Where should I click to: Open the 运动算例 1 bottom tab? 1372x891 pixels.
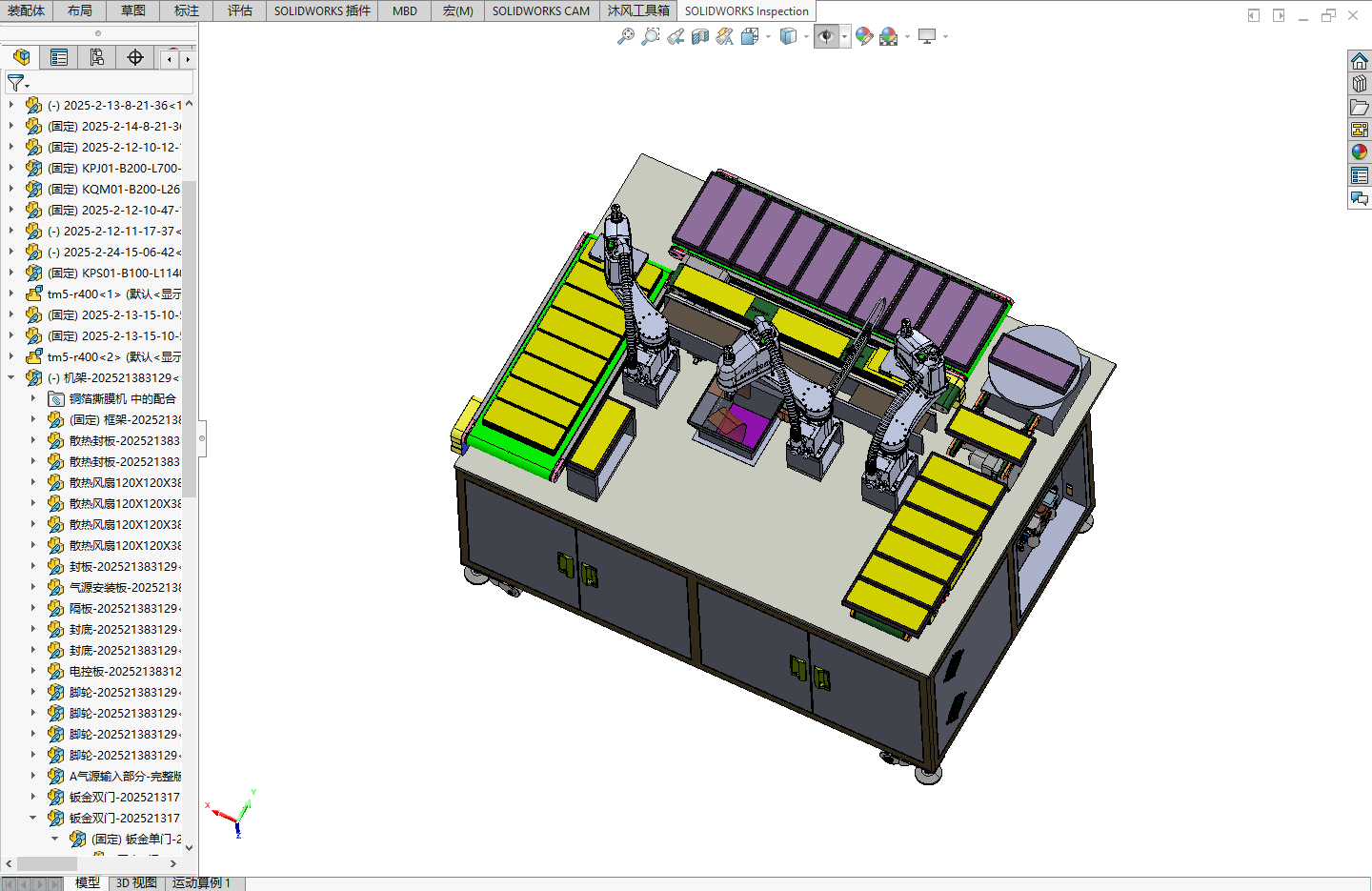click(202, 882)
